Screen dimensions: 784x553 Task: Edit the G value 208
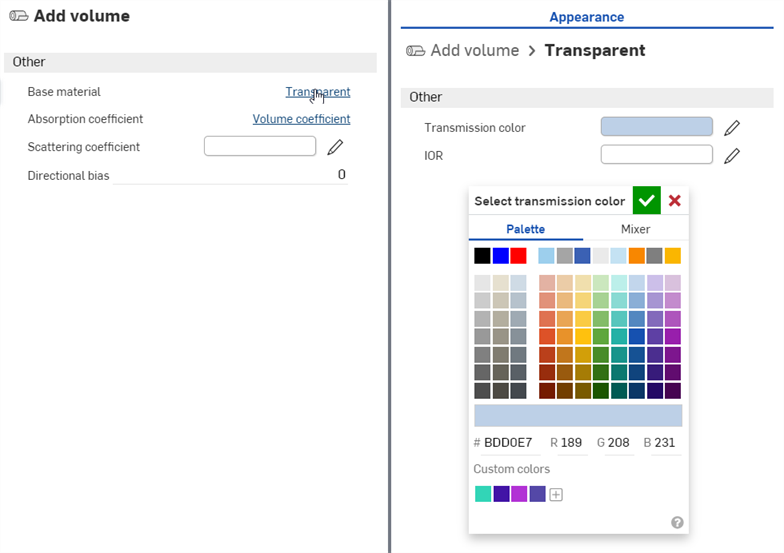618,443
